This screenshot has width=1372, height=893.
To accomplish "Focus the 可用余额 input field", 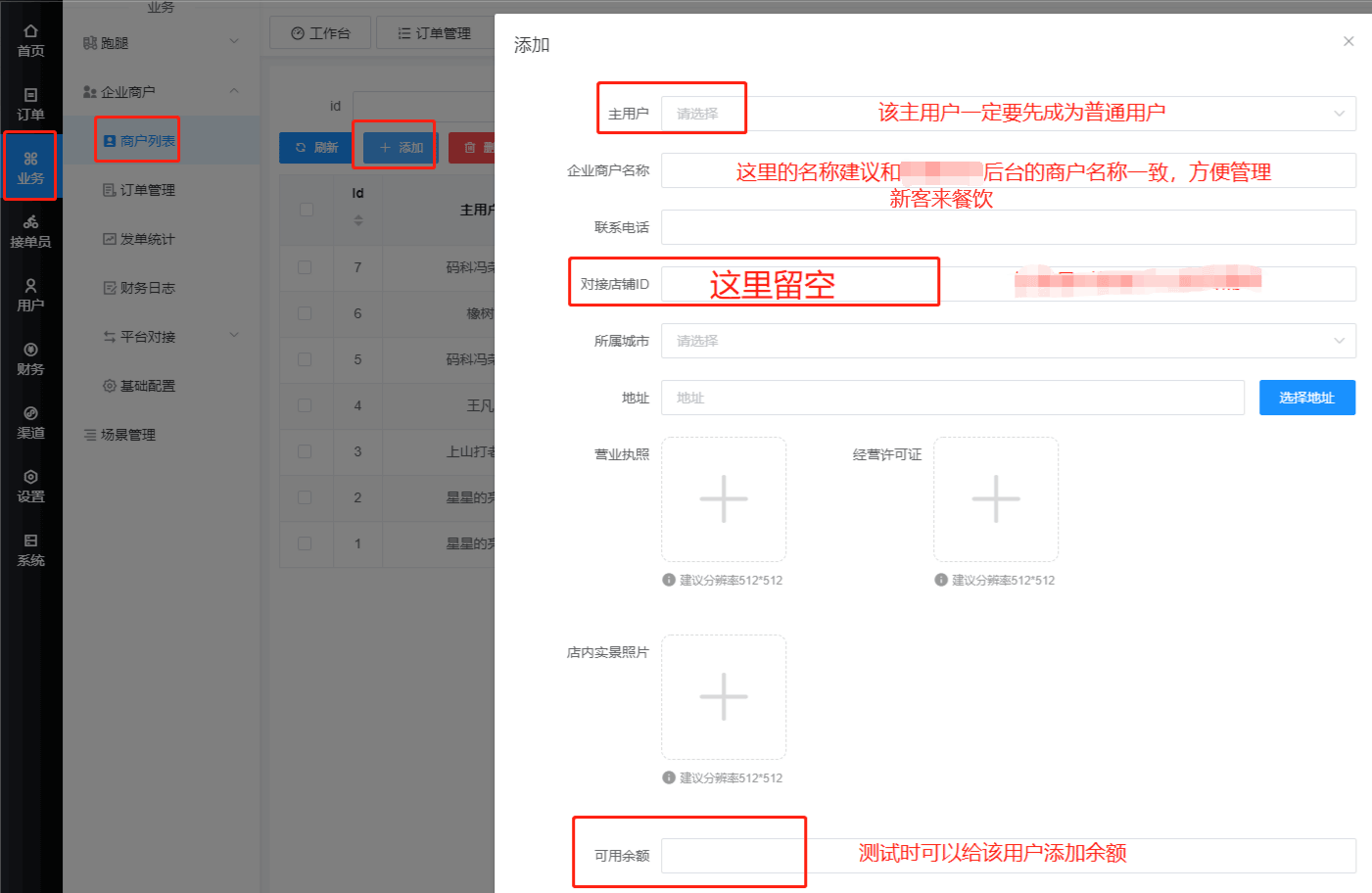I will pyautogui.click(x=1008, y=856).
